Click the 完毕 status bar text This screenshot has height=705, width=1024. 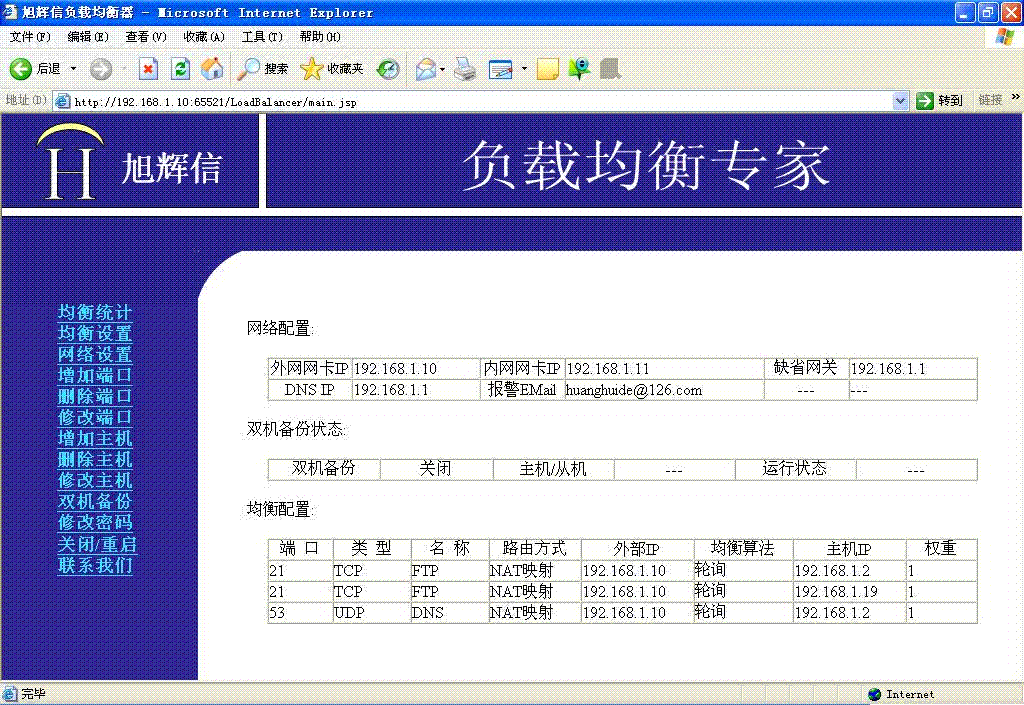(x=33, y=694)
